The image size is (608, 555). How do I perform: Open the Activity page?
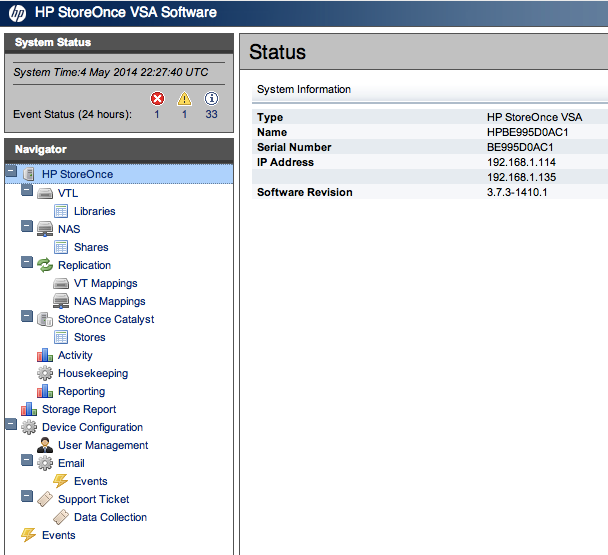pyautogui.click(x=75, y=355)
